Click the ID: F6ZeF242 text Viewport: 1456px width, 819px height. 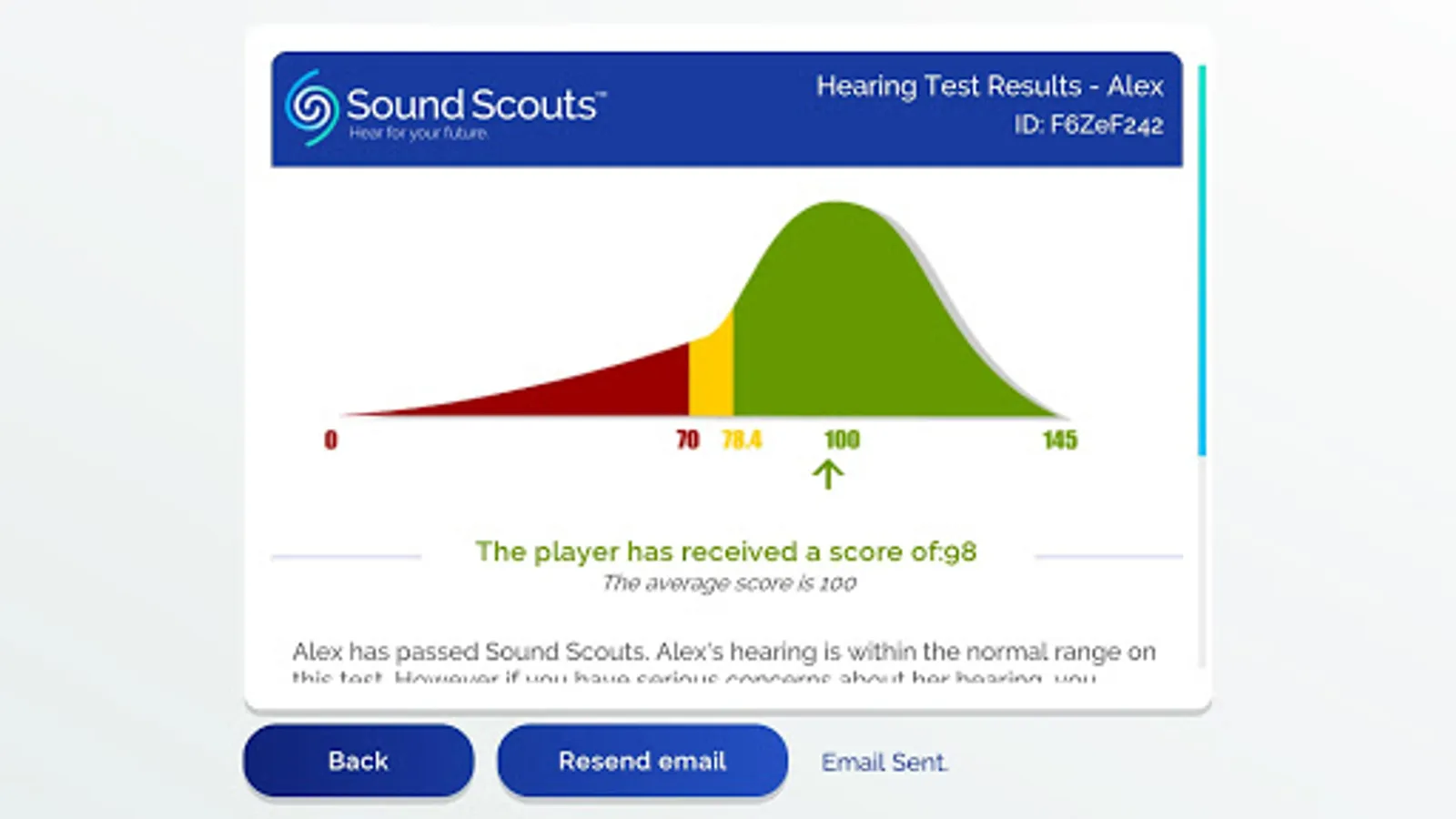(1089, 126)
